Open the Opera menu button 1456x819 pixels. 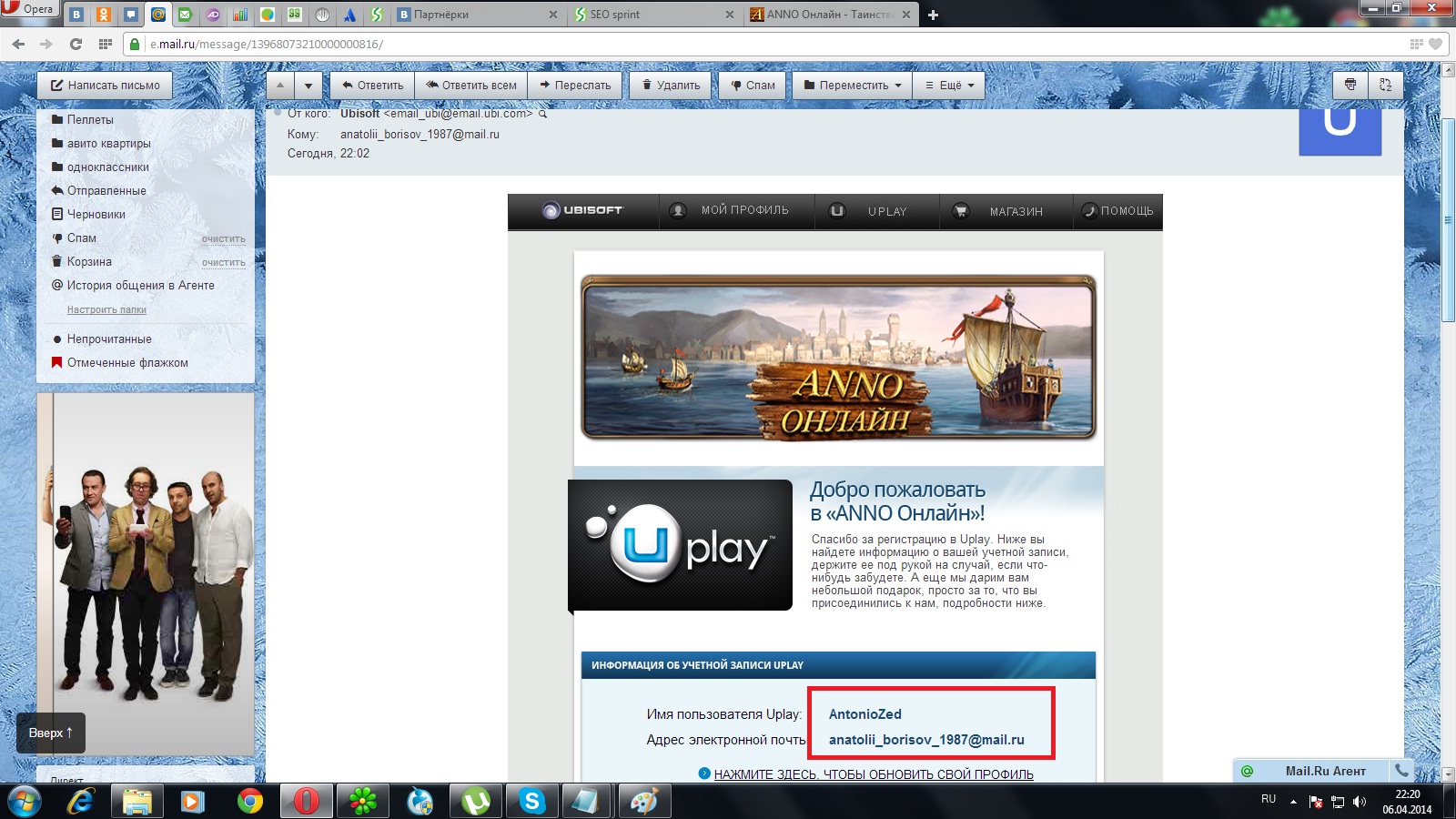pyautogui.click(x=29, y=10)
